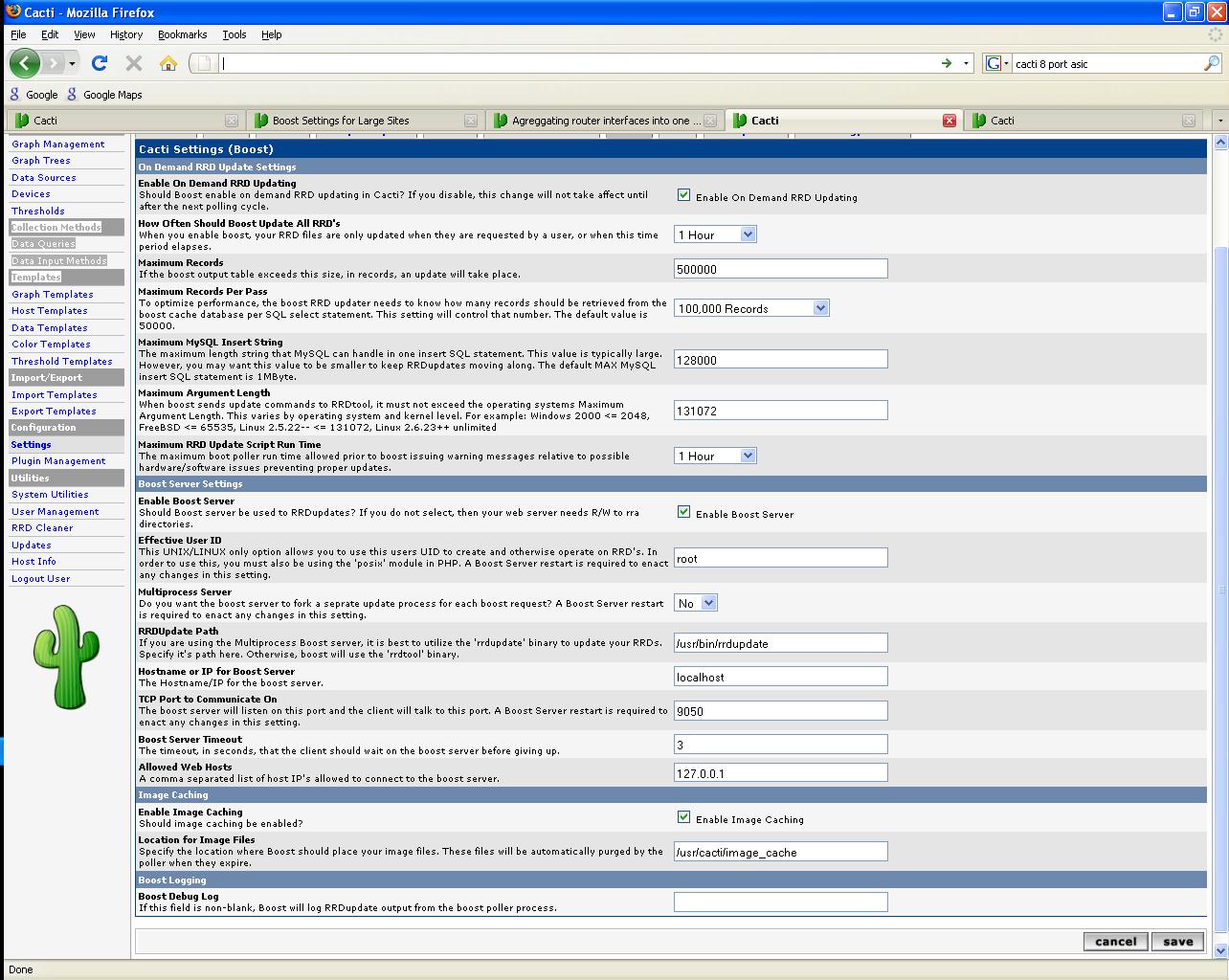Click Maximum MySQL Insert String field
1229x980 pixels.
781,359
